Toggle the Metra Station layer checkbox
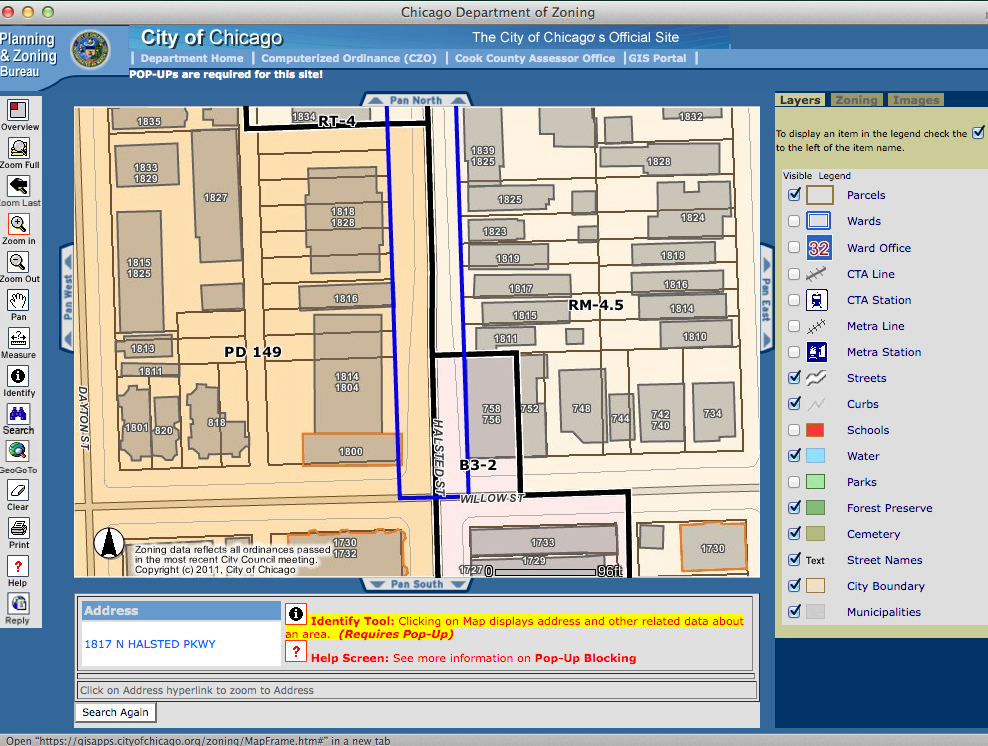Image resolution: width=988 pixels, height=746 pixels. pos(794,352)
